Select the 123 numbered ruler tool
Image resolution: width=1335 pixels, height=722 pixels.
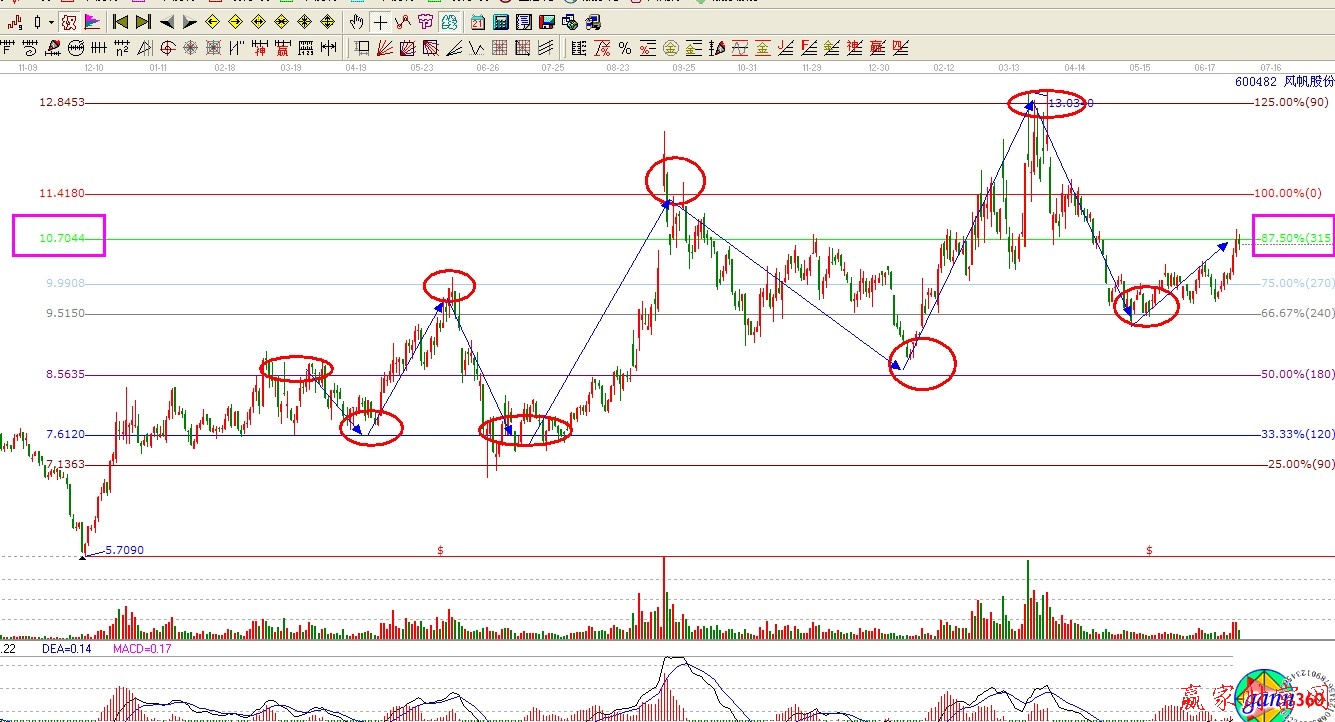305,46
